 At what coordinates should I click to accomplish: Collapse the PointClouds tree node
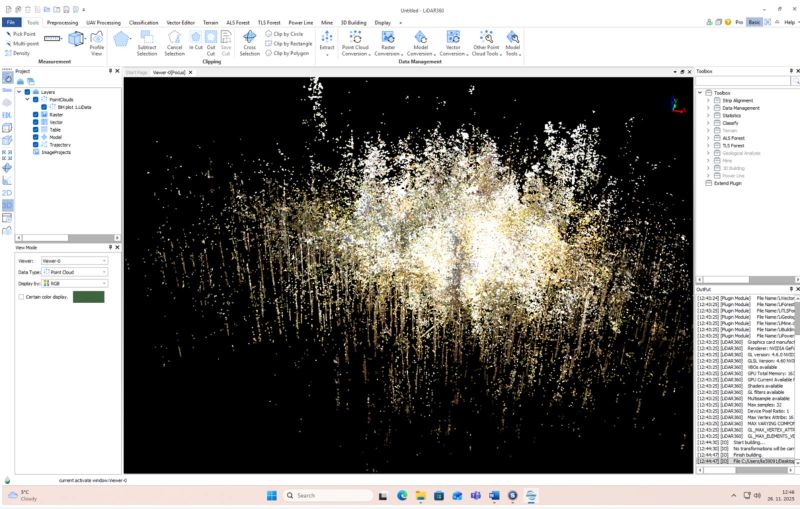(27, 100)
